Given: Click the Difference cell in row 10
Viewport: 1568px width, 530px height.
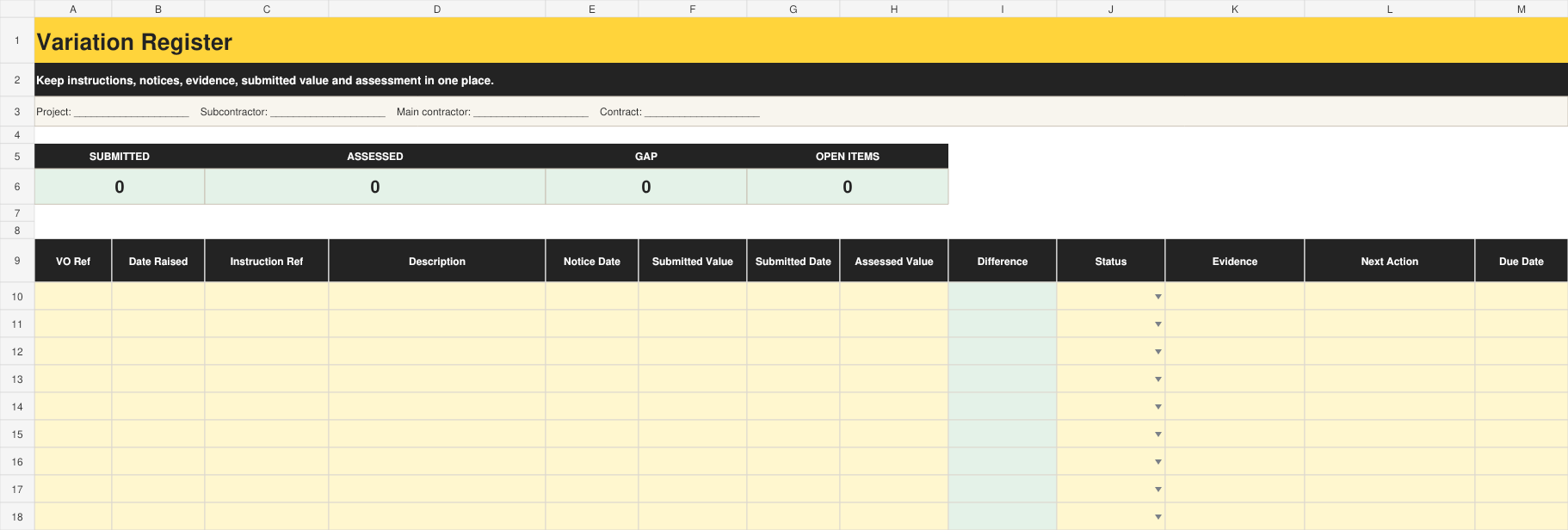Looking at the screenshot, I should 1003,297.
